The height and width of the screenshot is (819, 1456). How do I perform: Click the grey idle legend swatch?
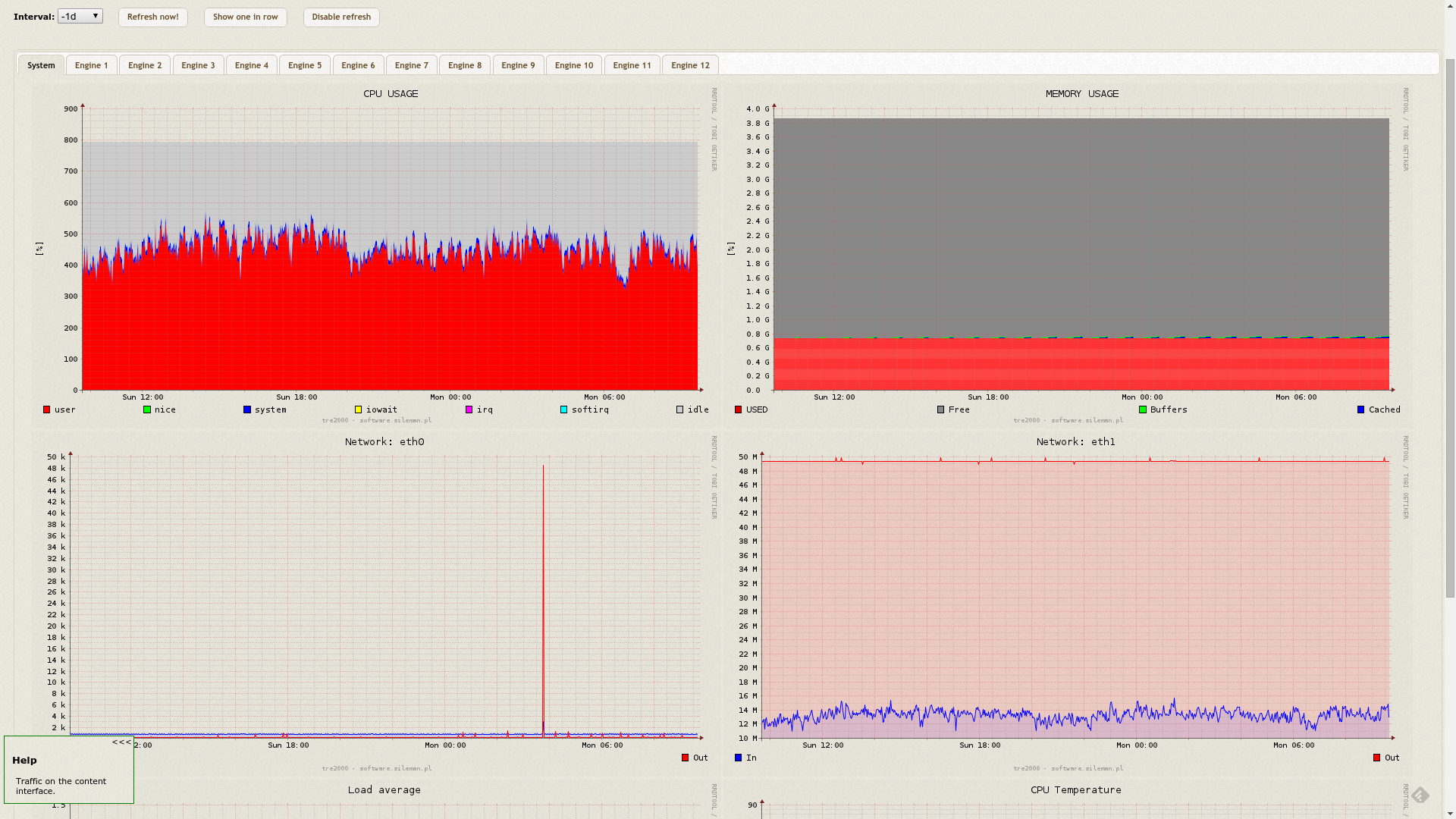click(x=680, y=409)
